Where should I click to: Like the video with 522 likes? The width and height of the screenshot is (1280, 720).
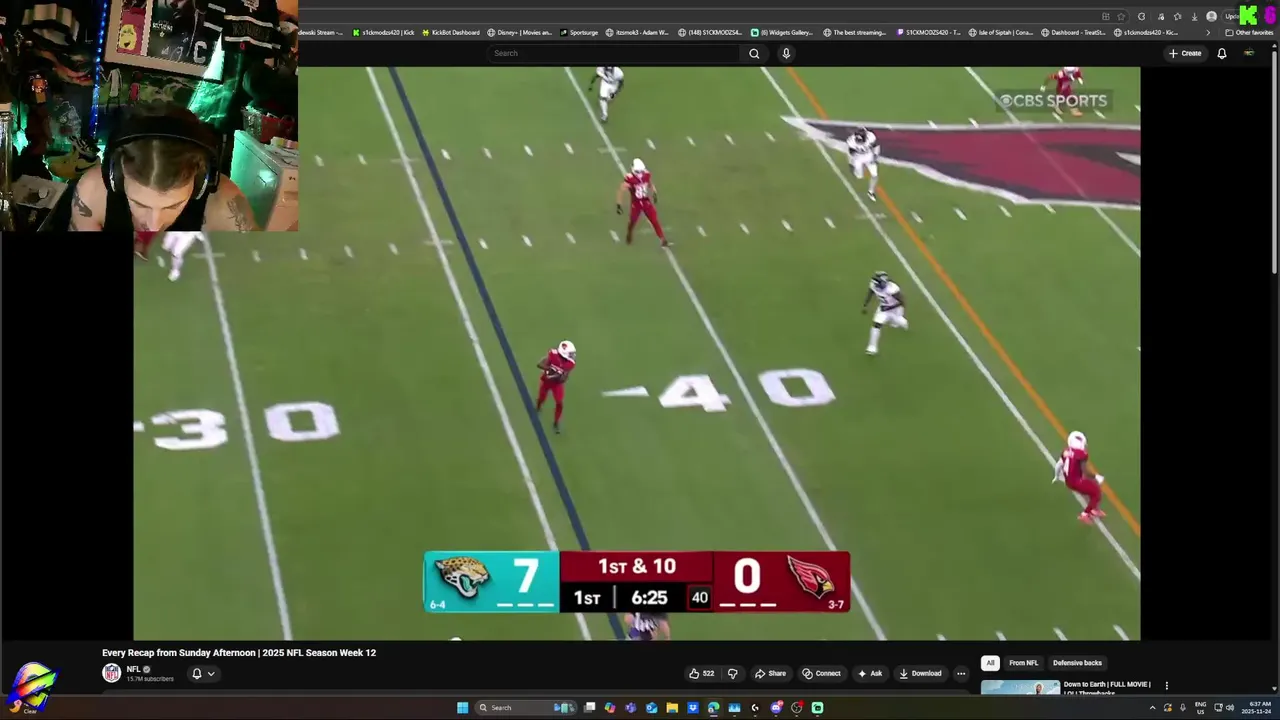coord(702,673)
